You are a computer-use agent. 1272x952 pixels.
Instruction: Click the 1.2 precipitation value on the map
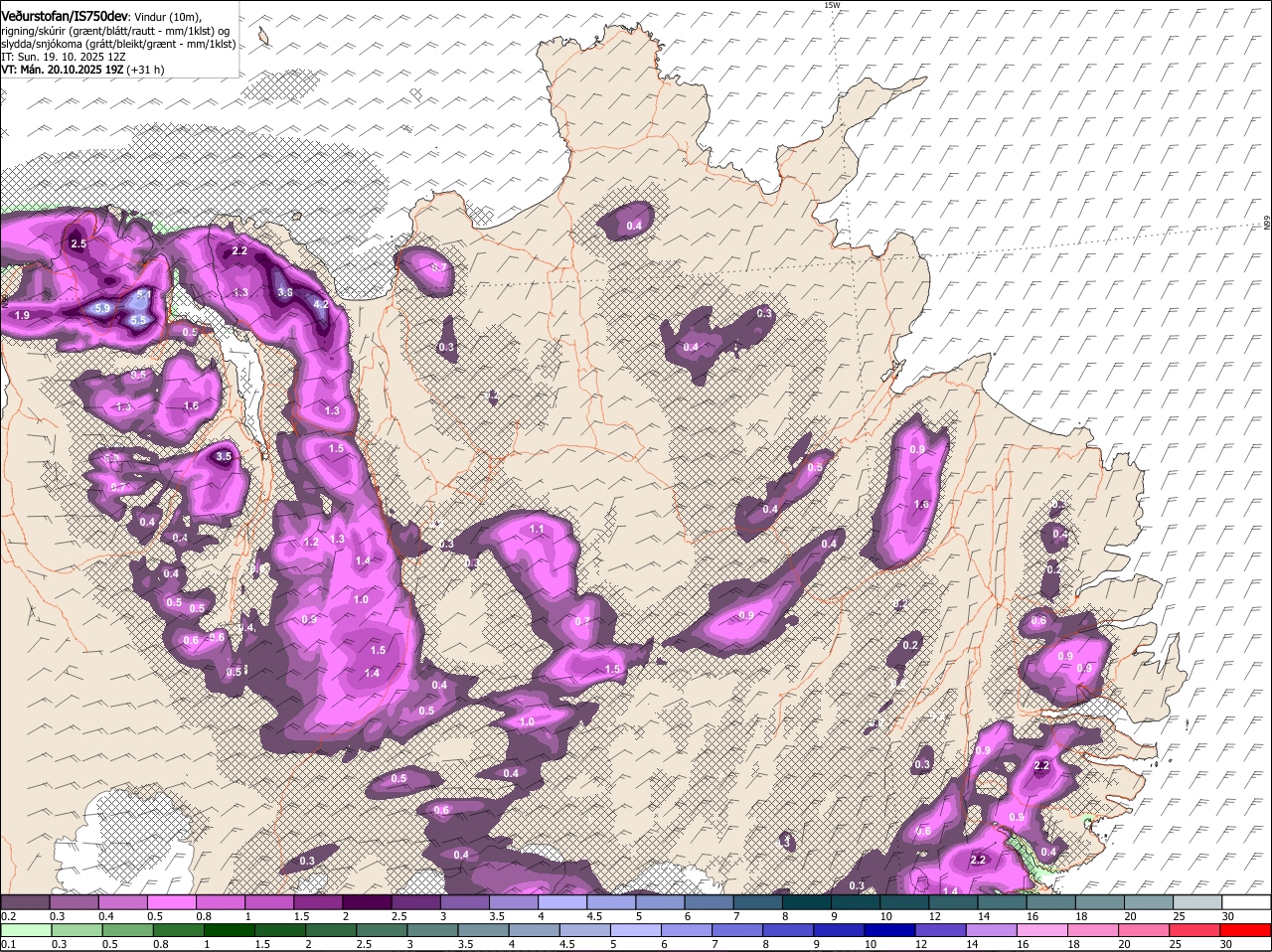(310, 543)
